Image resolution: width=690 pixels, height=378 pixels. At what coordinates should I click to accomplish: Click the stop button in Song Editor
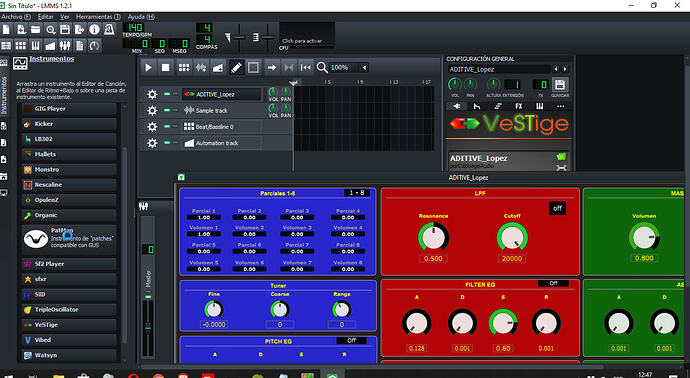[x=165, y=67]
